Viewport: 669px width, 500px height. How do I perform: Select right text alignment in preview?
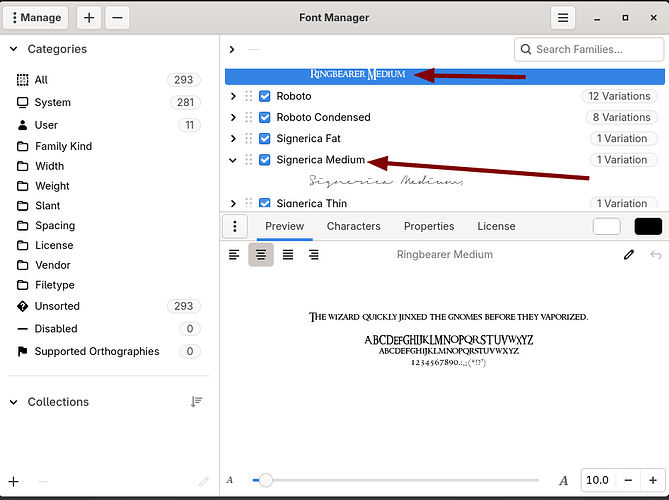(x=314, y=255)
